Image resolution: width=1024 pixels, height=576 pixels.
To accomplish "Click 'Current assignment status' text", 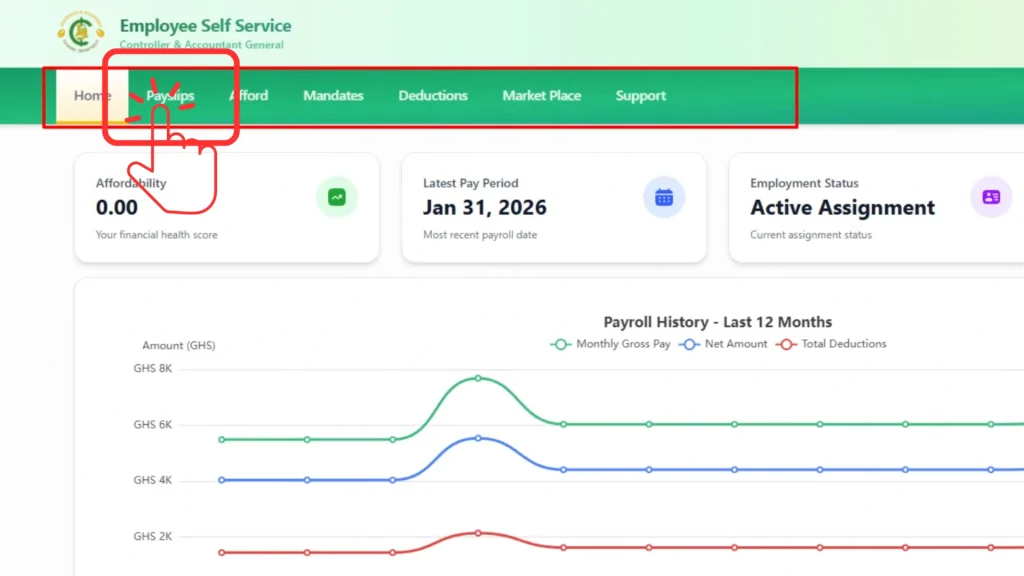I will click(810, 235).
